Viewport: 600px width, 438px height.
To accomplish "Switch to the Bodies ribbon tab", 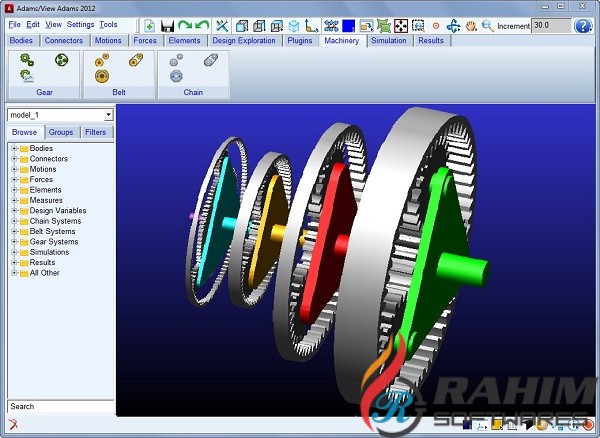I will click(x=21, y=41).
